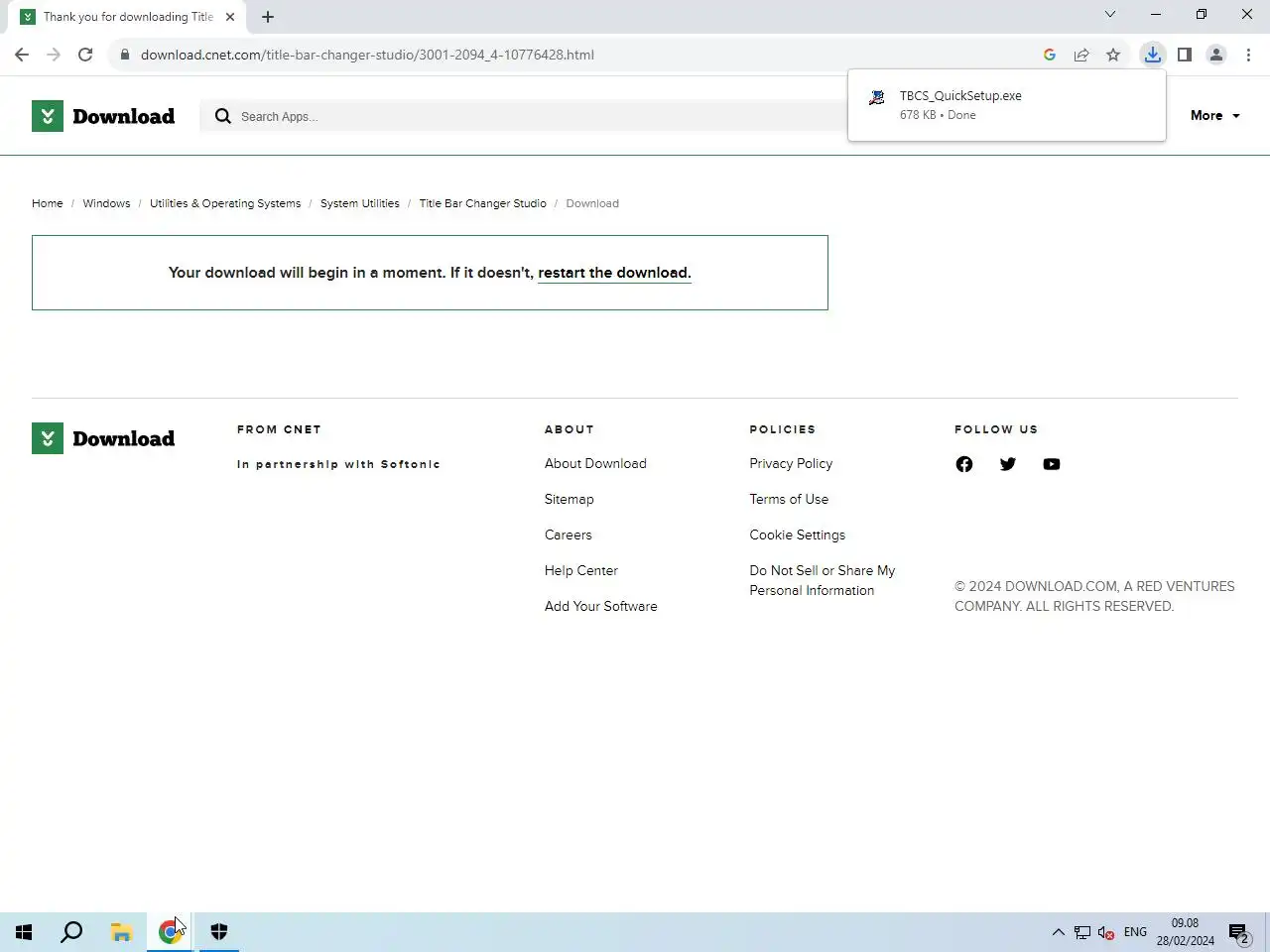Viewport: 1270px width, 952px height.
Task: Open the taskbar clock and date
Action: [x=1185, y=932]
